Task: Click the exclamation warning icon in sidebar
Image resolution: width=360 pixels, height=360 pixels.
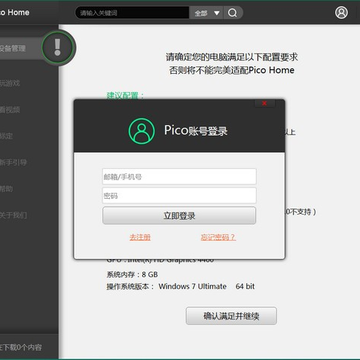Action: click(x=58, y=48)
